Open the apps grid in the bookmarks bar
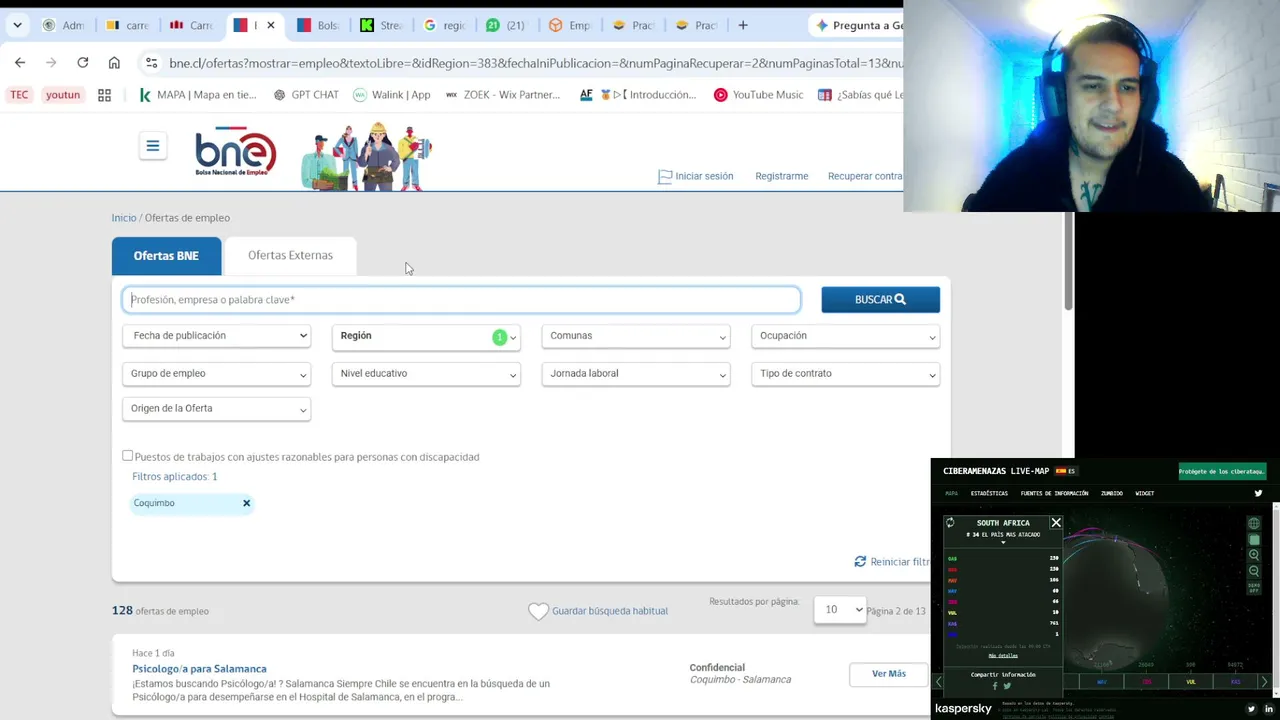The width and height of the screenshot is (1280, 720). (x=104, y=95)
